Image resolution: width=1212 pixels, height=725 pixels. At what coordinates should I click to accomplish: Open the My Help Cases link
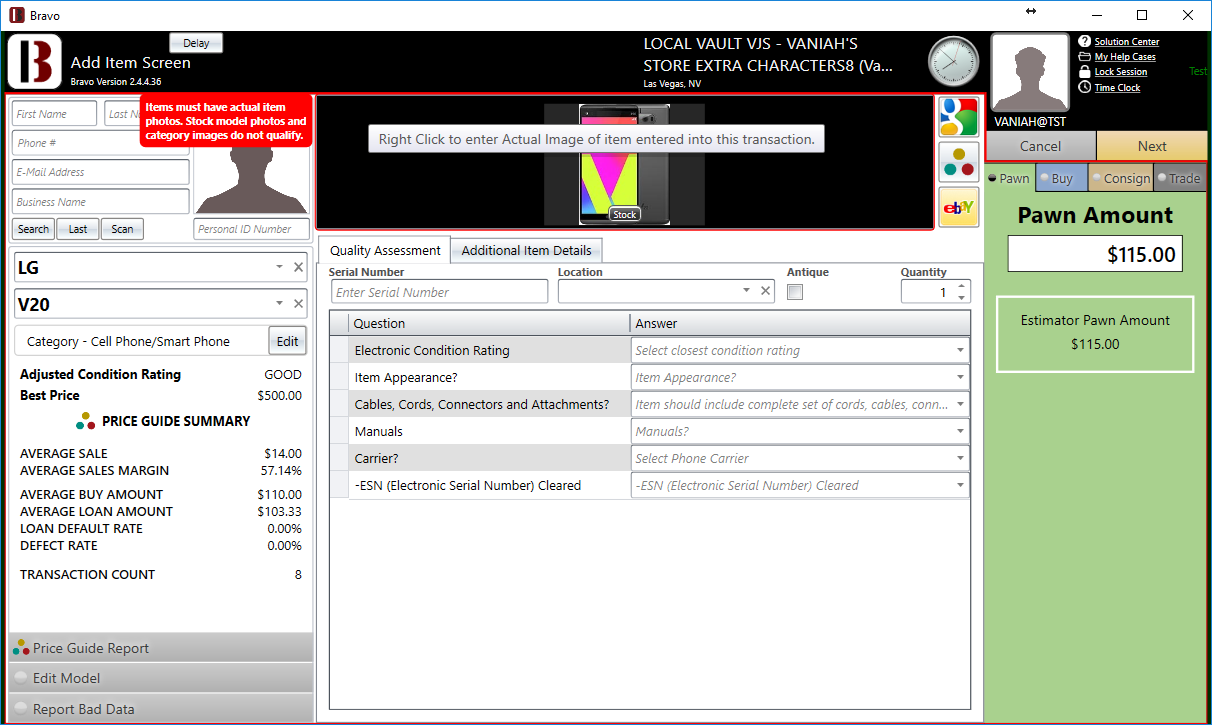click(1125, 57)
